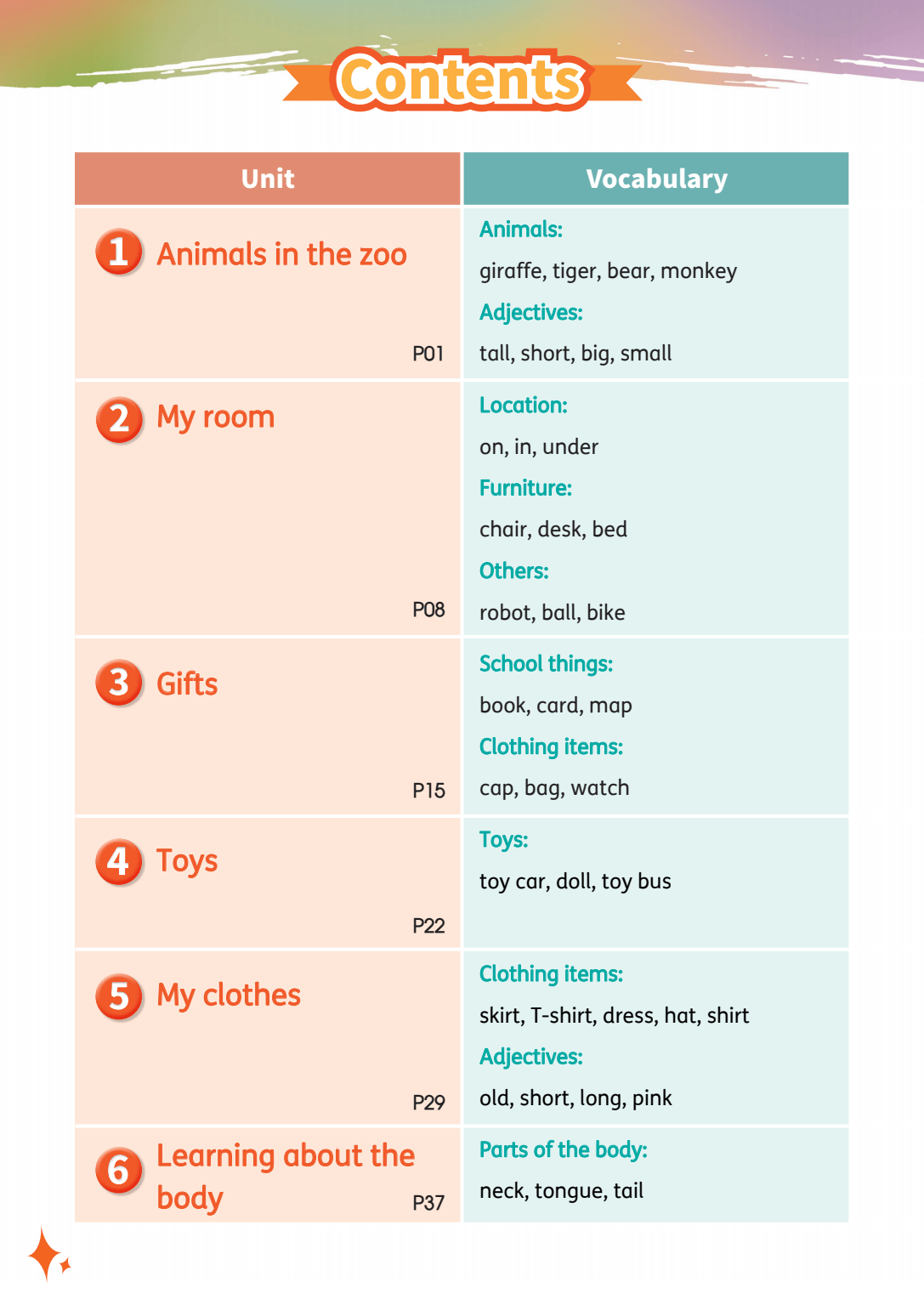
Task: Open the My room unit title
Action: 216,418
